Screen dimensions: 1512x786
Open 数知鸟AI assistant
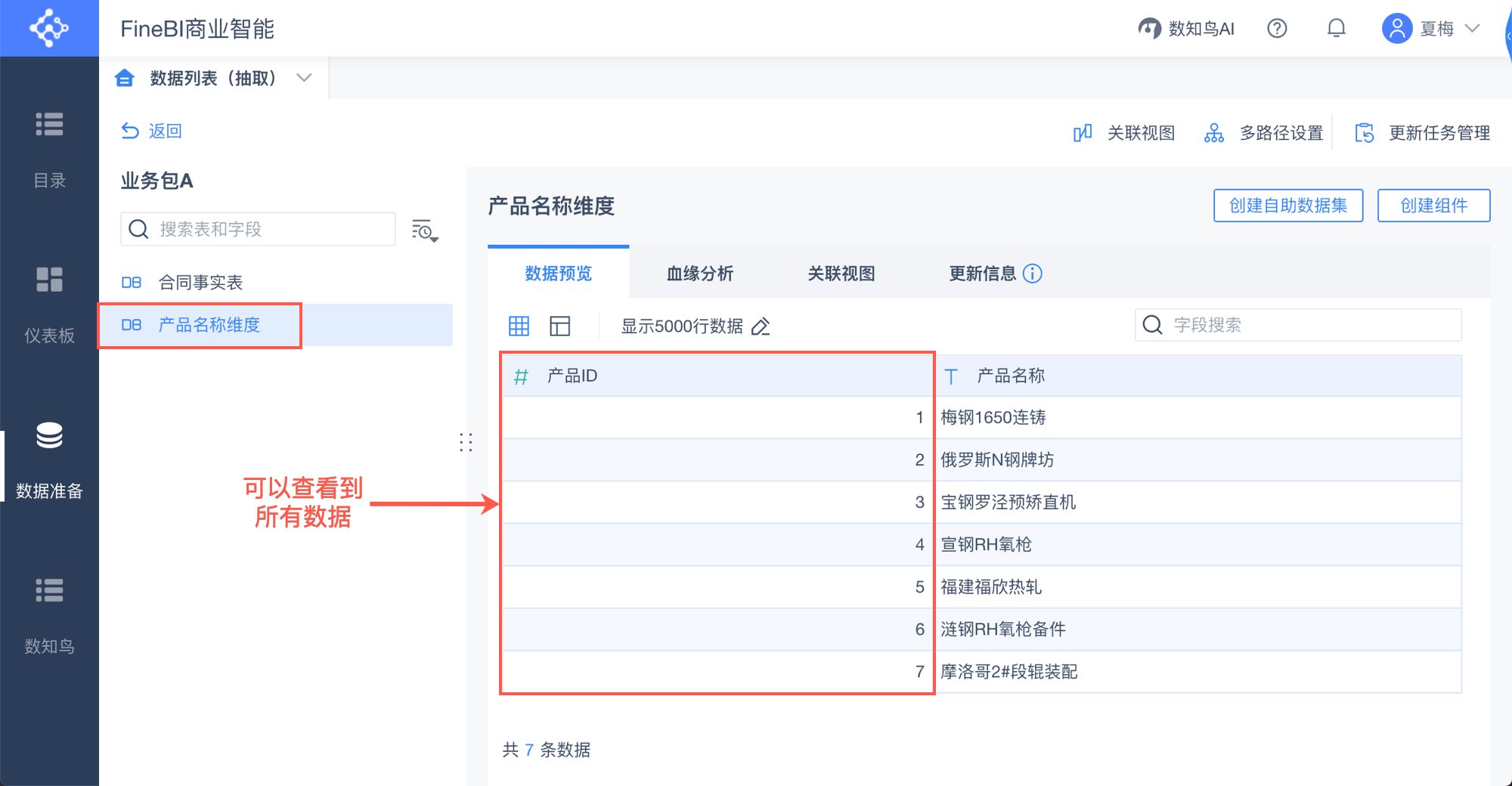[x=1186, y=29]
